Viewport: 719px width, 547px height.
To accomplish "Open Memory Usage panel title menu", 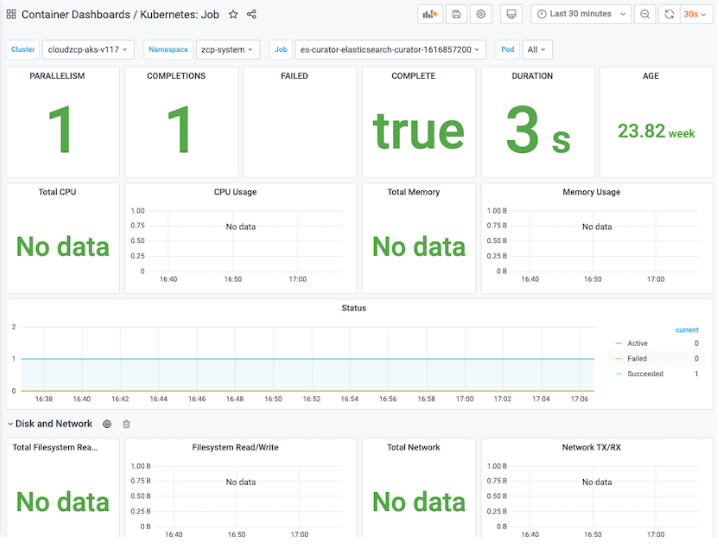I will pos(592,192).
